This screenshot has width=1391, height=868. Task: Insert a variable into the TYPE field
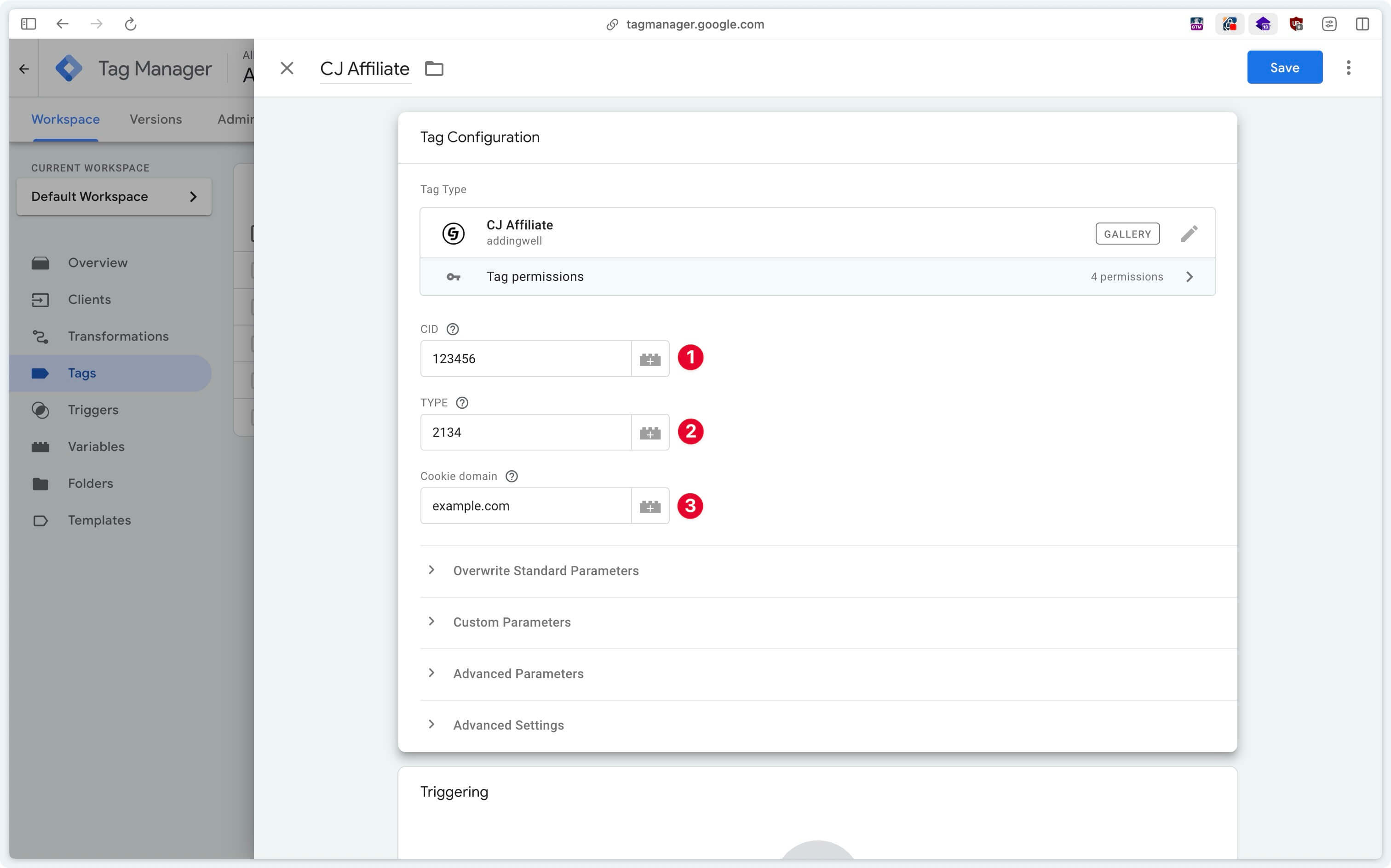[x=650, y=432]
